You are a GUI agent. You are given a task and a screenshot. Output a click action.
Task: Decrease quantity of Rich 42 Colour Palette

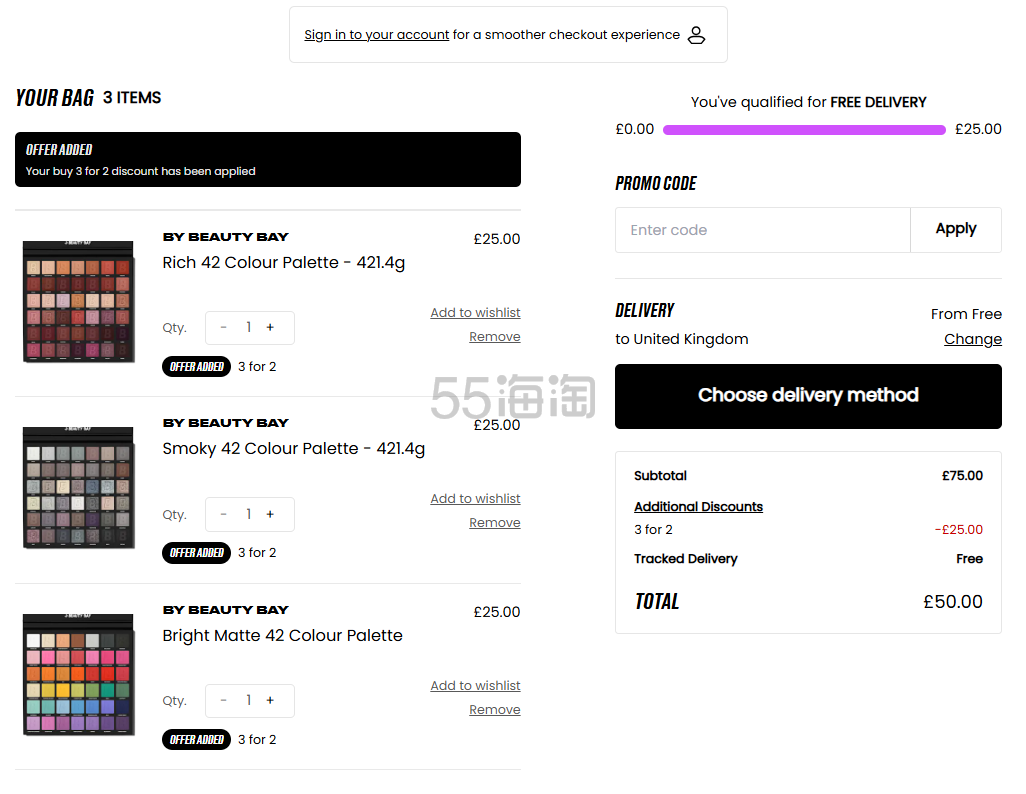tap(223, 328)
